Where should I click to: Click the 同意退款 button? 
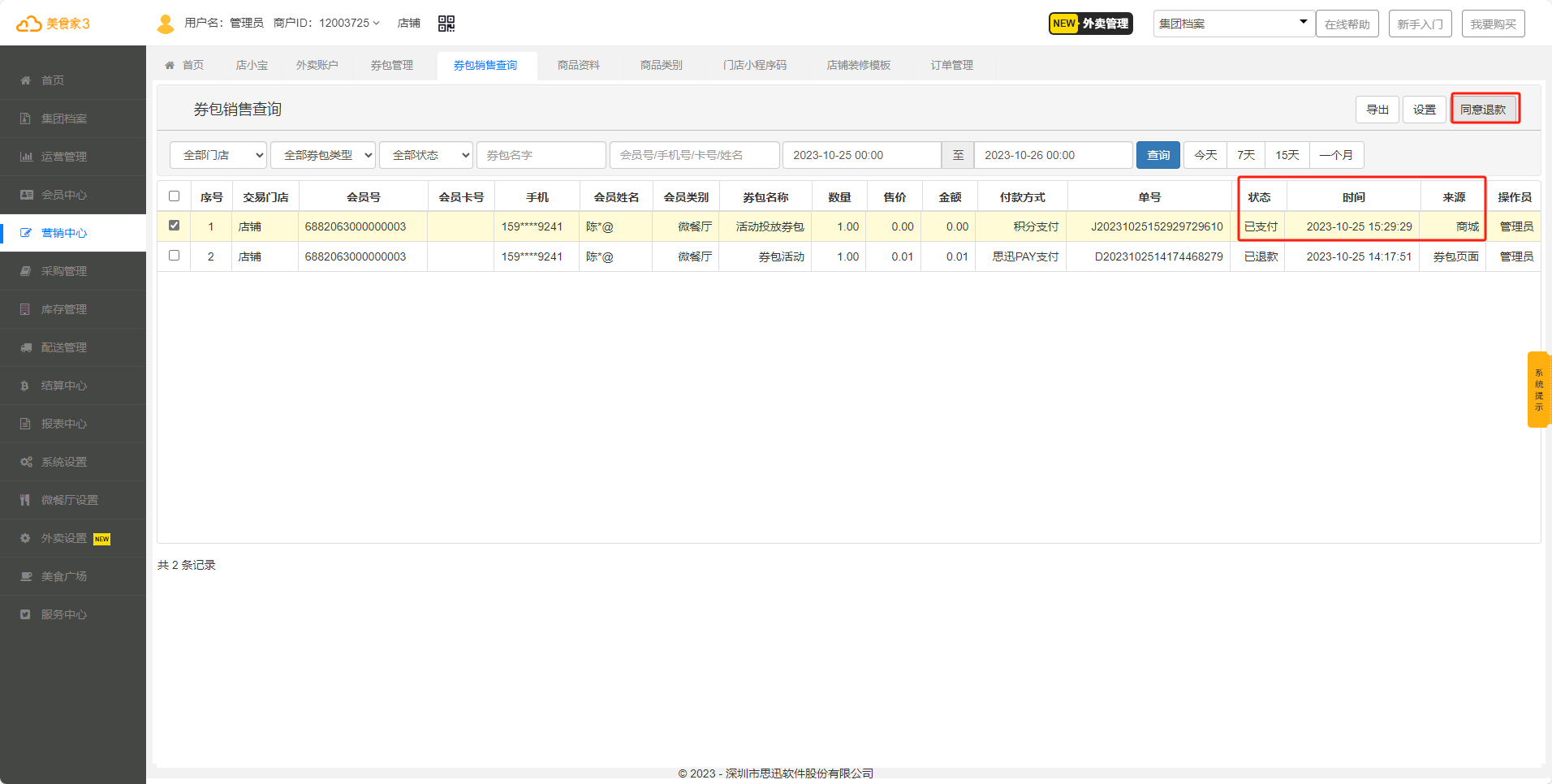[x=1484, y=109]
